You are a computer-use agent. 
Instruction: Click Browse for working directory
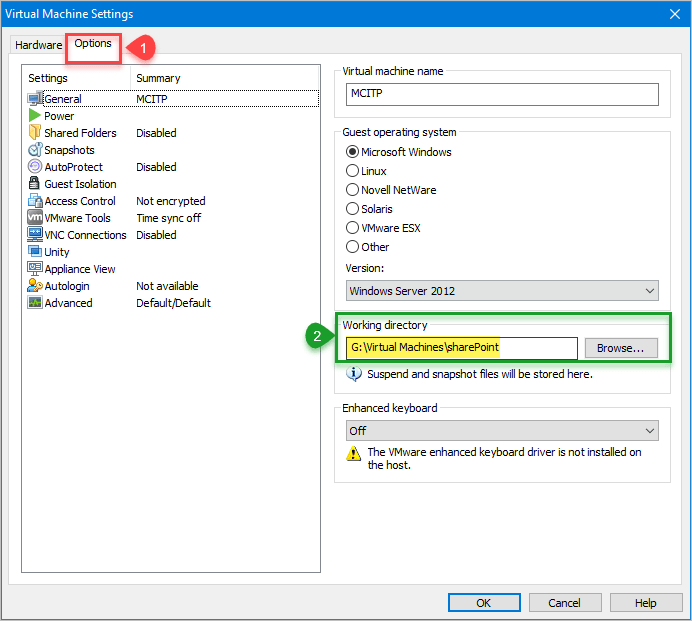click(x=621, y=348)
